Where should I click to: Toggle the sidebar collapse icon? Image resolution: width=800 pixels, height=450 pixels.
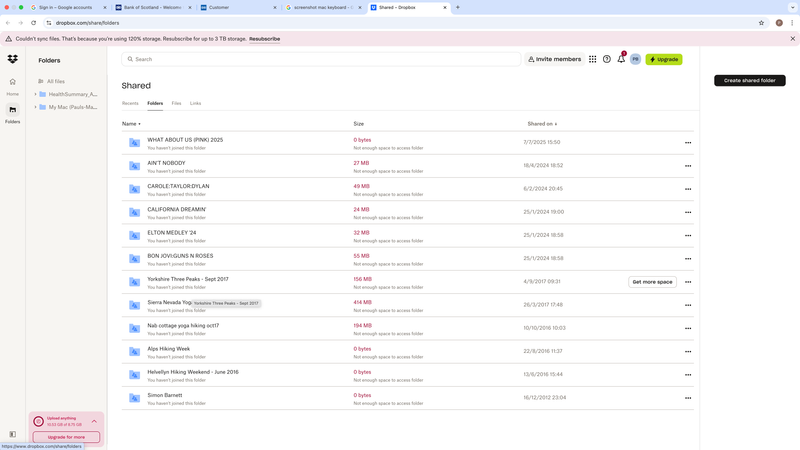(x=12, y=434)
